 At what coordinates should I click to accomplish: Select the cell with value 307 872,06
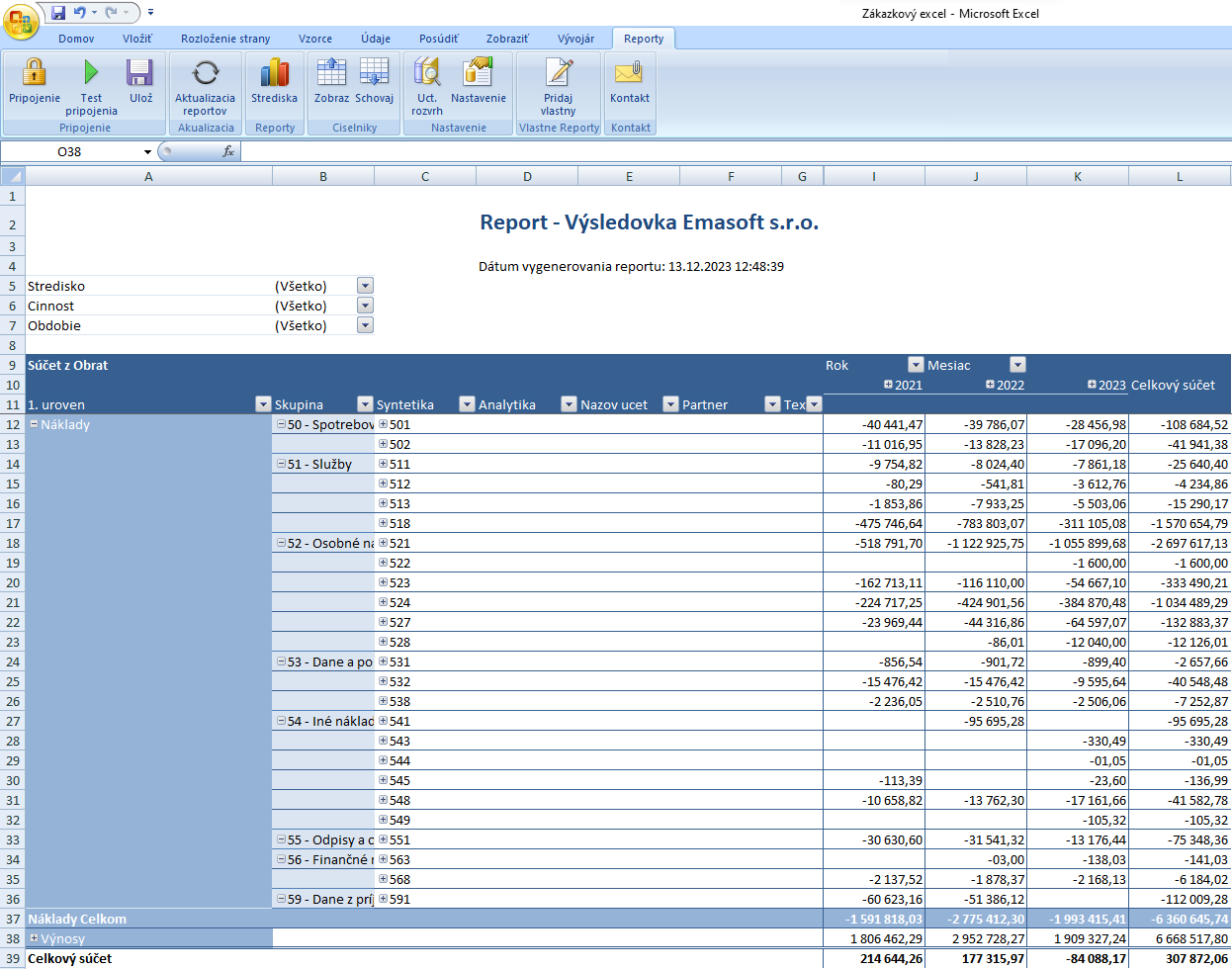pyautogui.click(x=1180, y=958)
